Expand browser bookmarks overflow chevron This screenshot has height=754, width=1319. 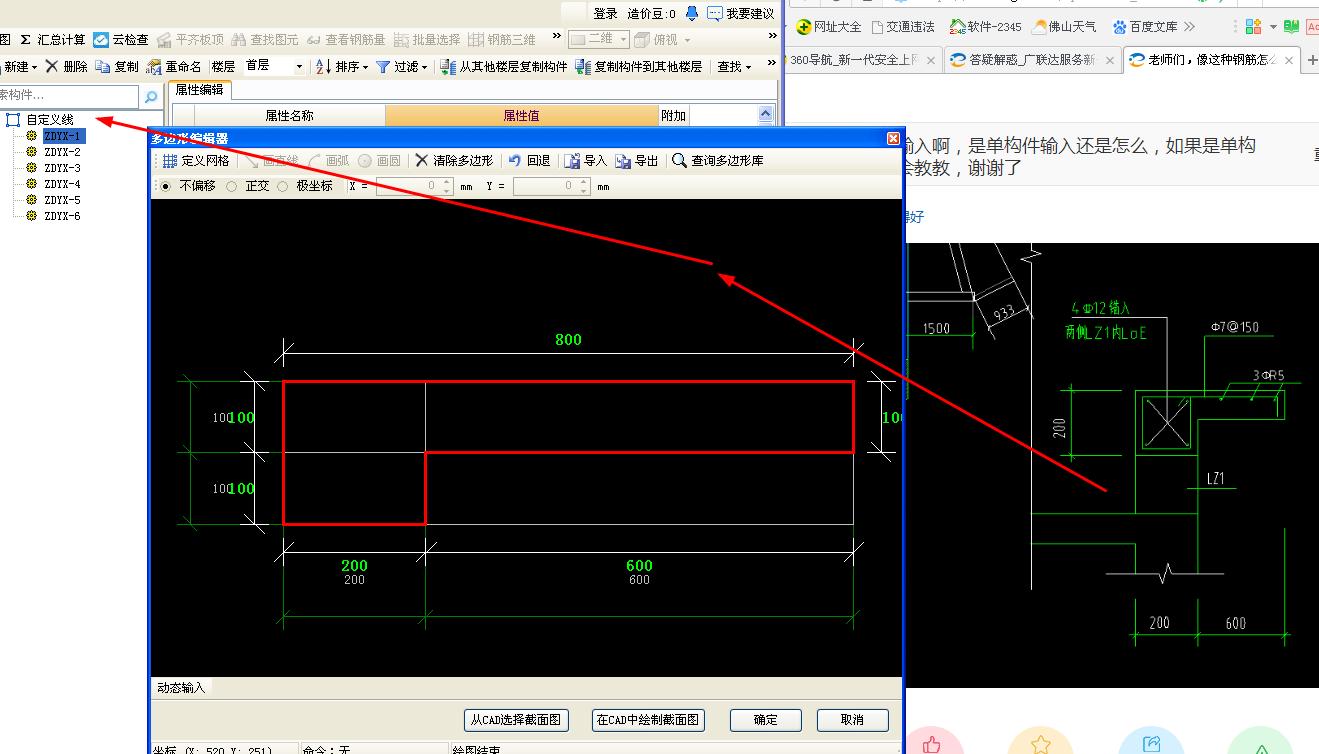(1189, 27)
